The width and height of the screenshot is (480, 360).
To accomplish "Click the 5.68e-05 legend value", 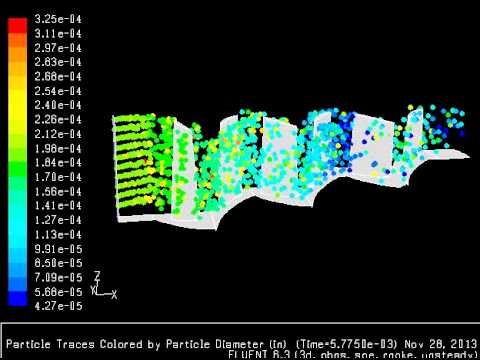I will tap(58, 292).
